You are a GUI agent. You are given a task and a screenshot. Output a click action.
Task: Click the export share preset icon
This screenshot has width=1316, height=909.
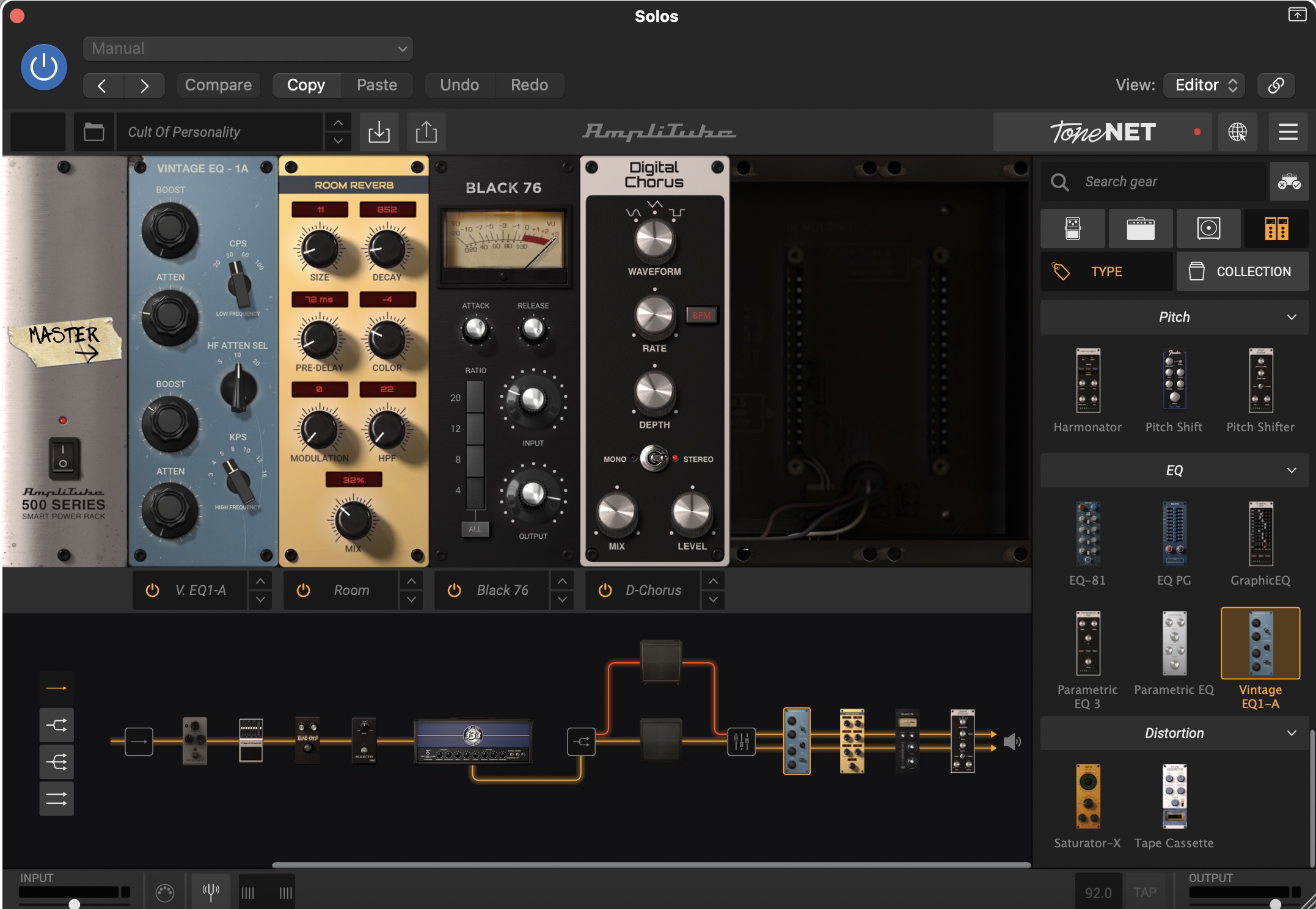tap(426, 131)
